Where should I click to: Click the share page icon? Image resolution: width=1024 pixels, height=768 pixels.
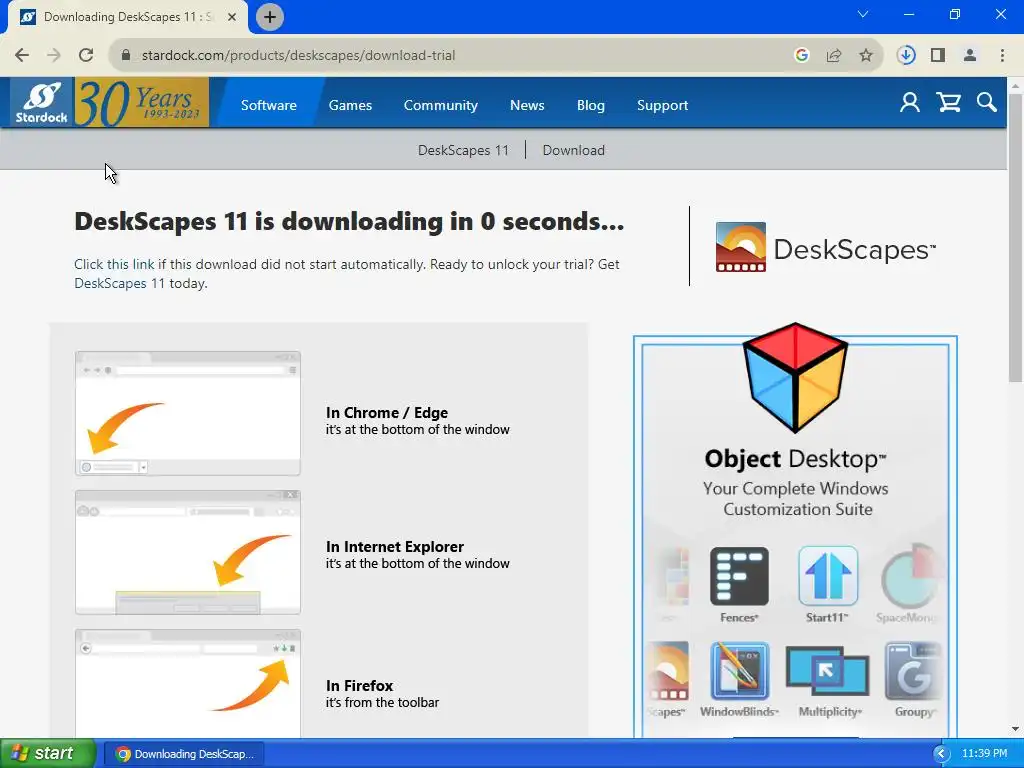(834, 56)
